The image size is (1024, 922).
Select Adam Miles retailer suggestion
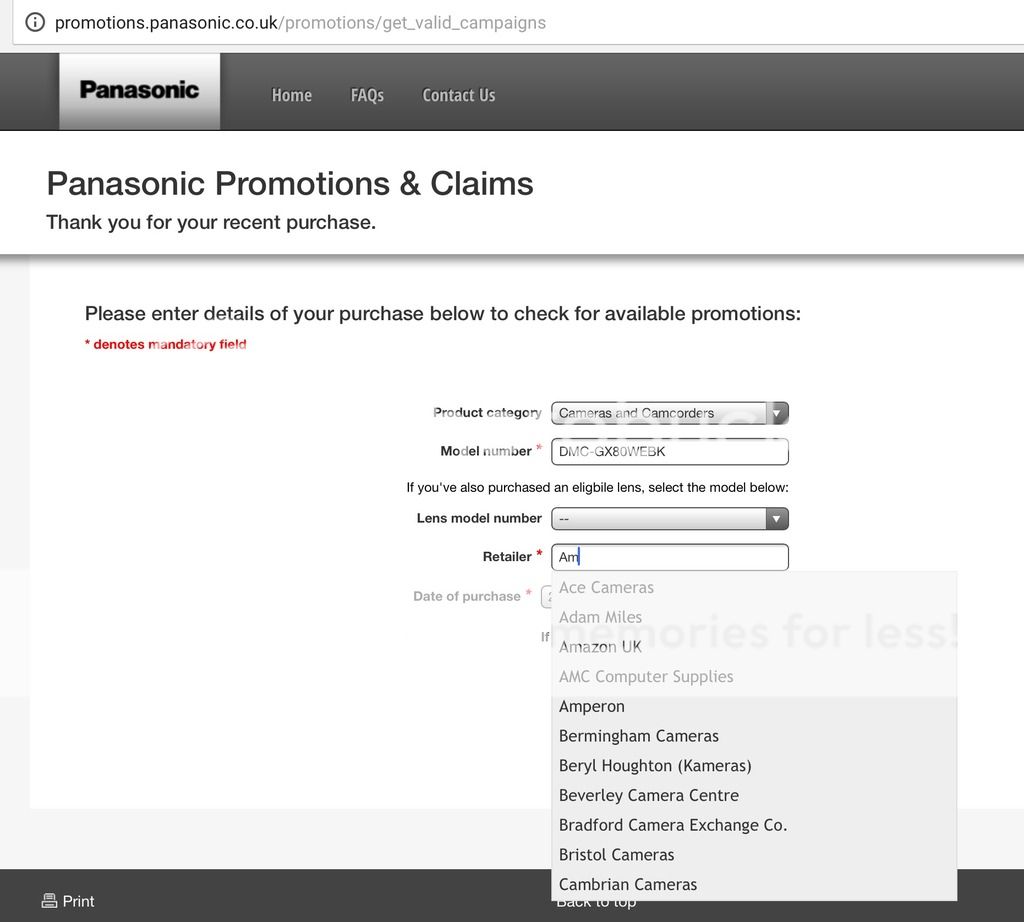(600, 618)
